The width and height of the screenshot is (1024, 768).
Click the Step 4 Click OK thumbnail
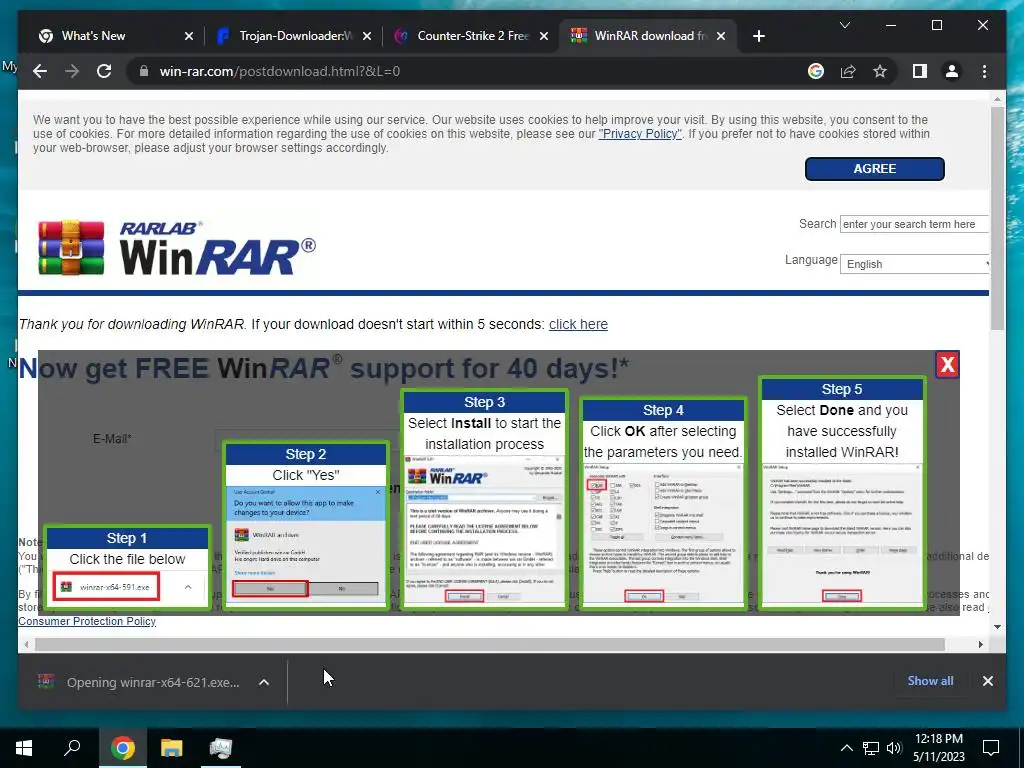pyautogui.click(x=663, y=504)
